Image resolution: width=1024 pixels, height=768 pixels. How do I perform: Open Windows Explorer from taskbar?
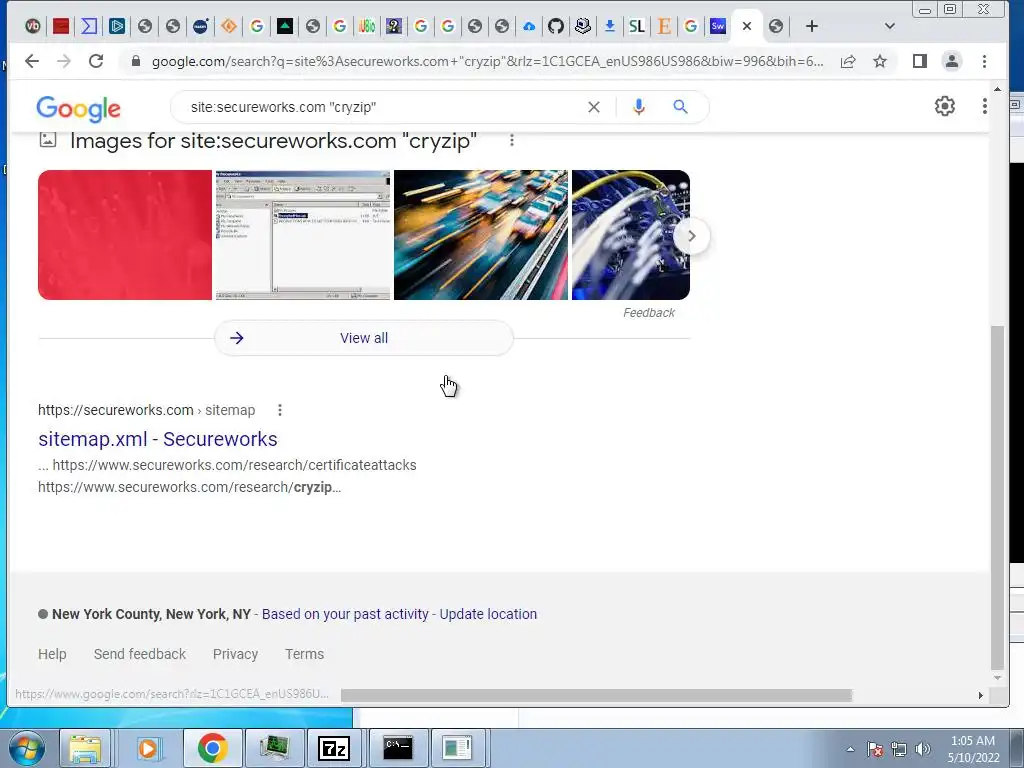(85, 748)
